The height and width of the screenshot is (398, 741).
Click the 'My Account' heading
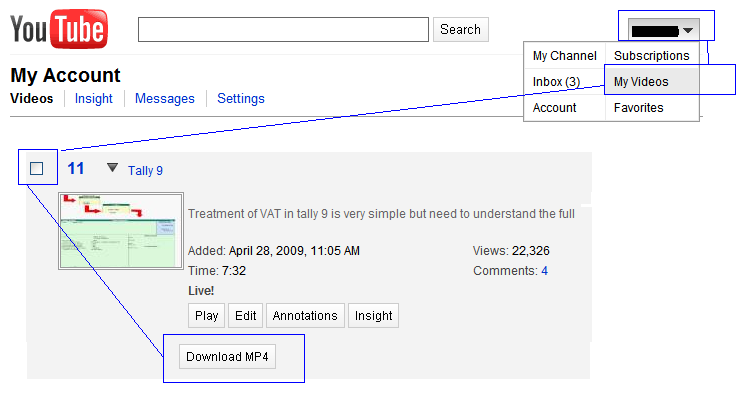tap(65, 75)
